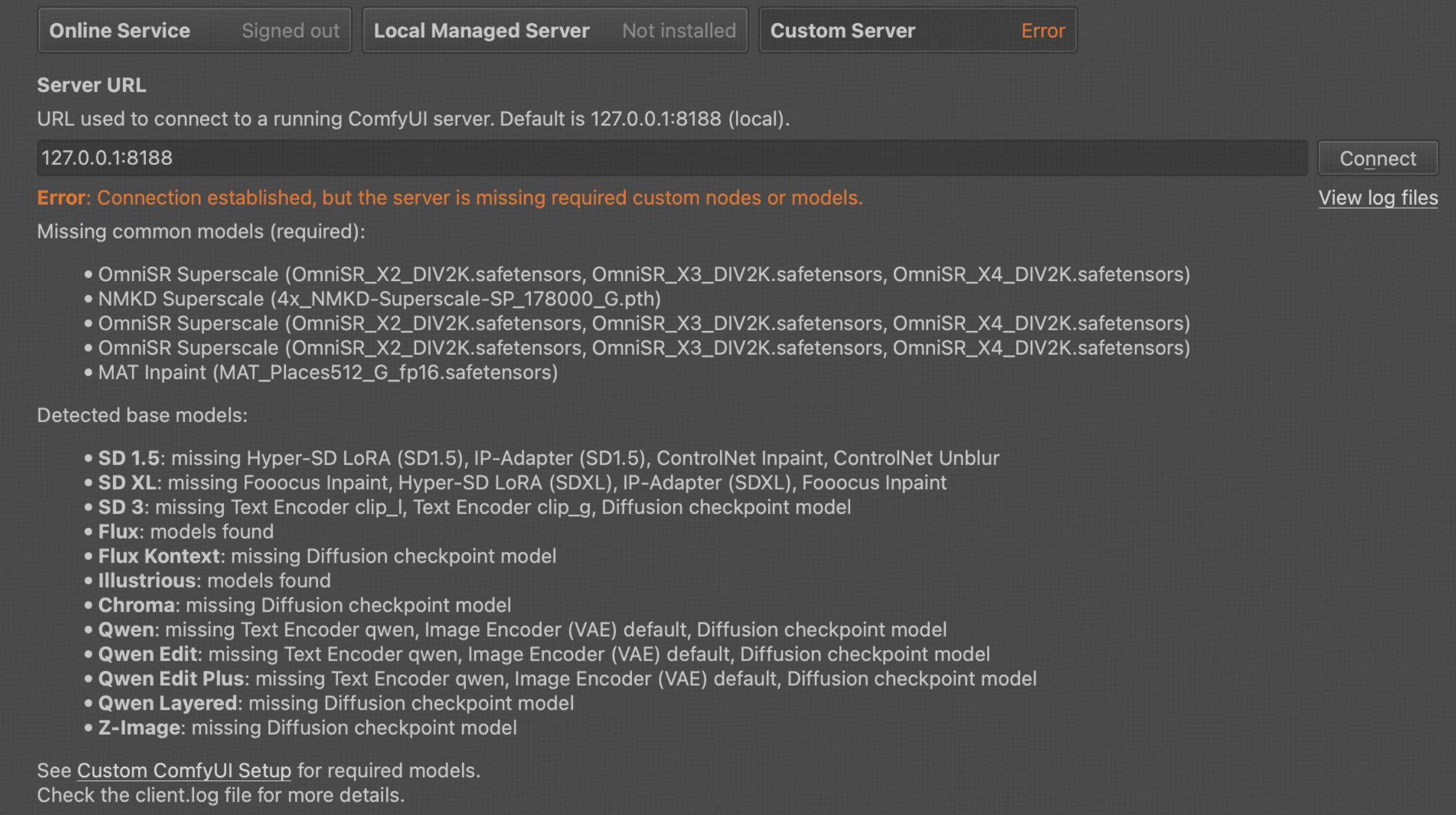Click the SD 1.5 base model entry
The height and width of the screenshot is (815, 1456).
tap(547, 458)
